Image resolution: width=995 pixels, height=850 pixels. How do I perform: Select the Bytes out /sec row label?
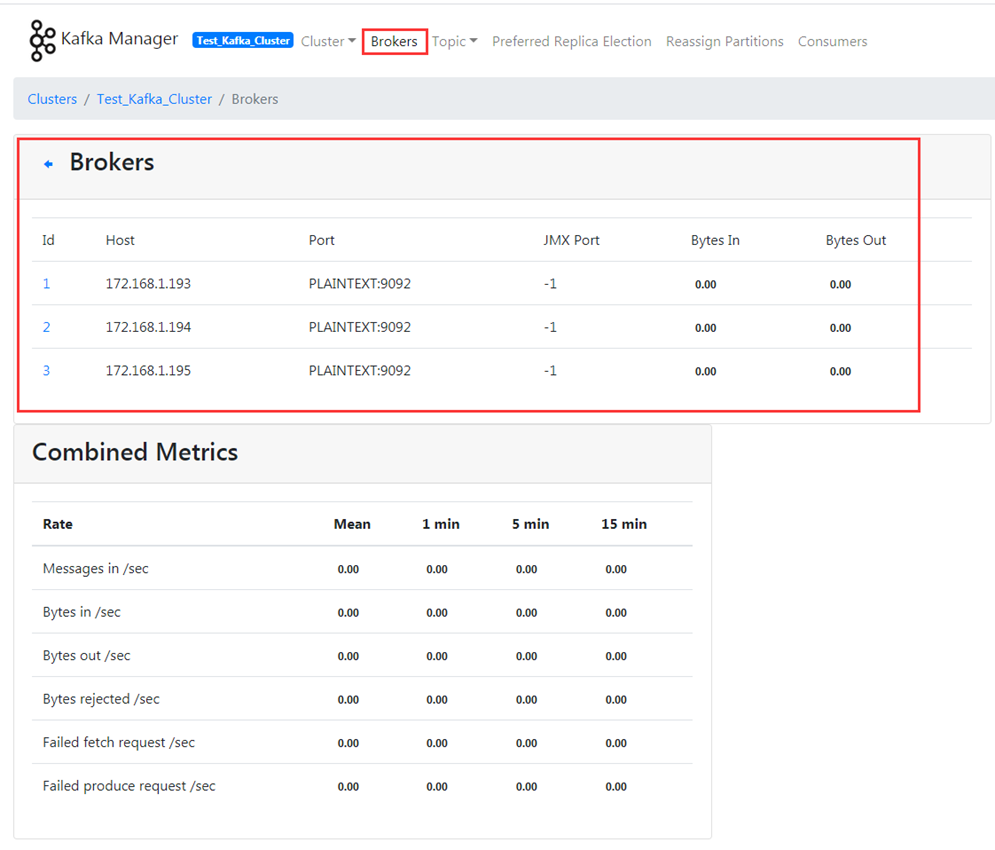[x=86, y=656]
